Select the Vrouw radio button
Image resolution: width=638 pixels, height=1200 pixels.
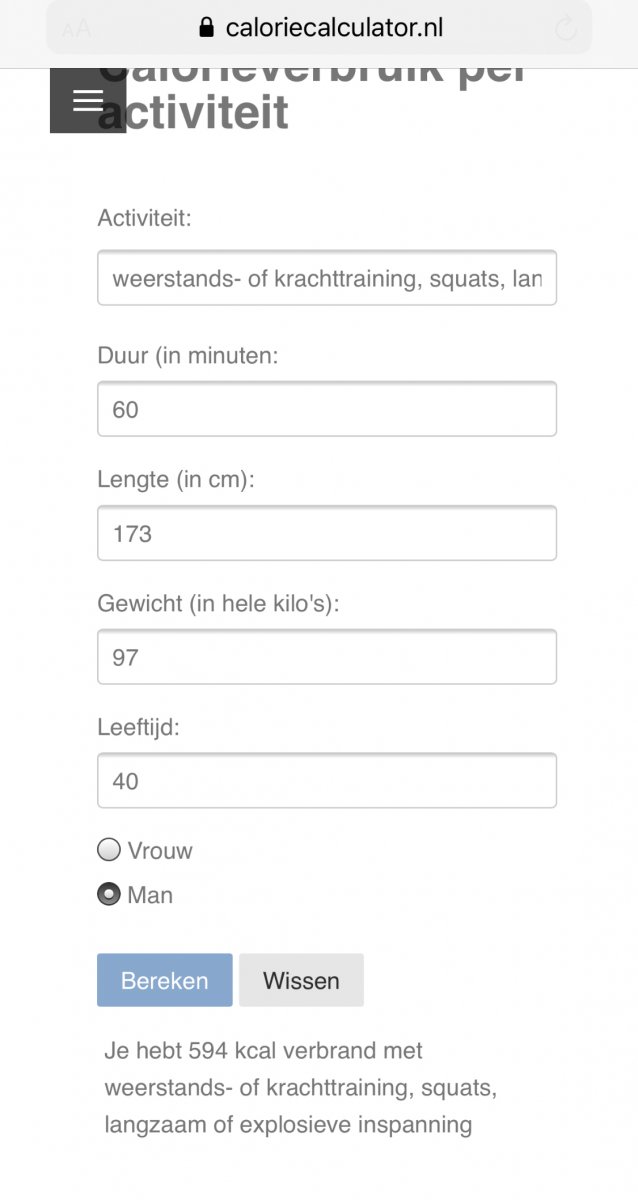coord(109,850)
